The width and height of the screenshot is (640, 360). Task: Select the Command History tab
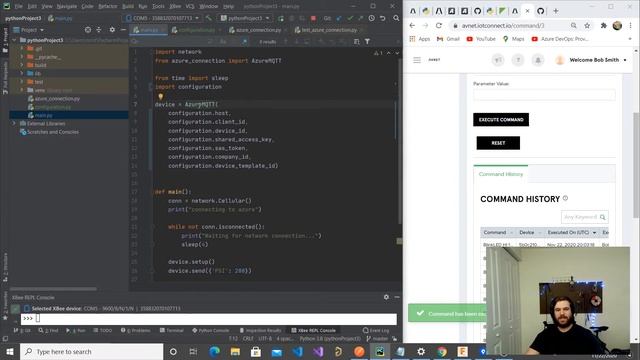[x=500, y=174]
